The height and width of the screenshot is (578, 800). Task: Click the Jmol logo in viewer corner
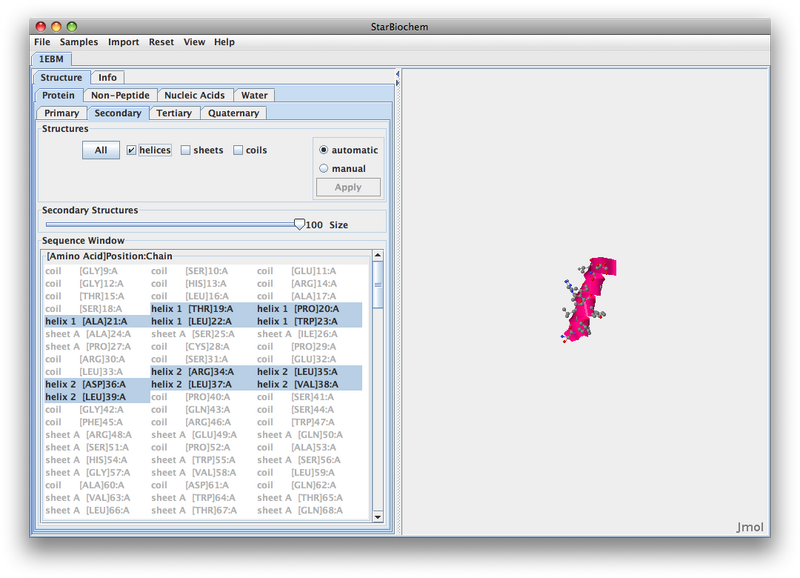click(749, 526)
